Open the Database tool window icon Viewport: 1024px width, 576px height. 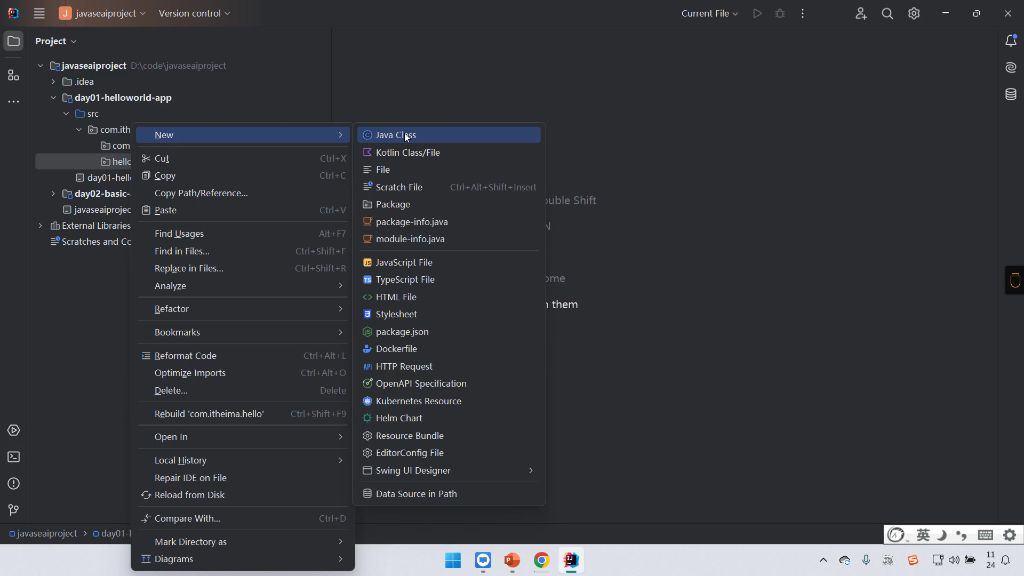(1010, 94)
